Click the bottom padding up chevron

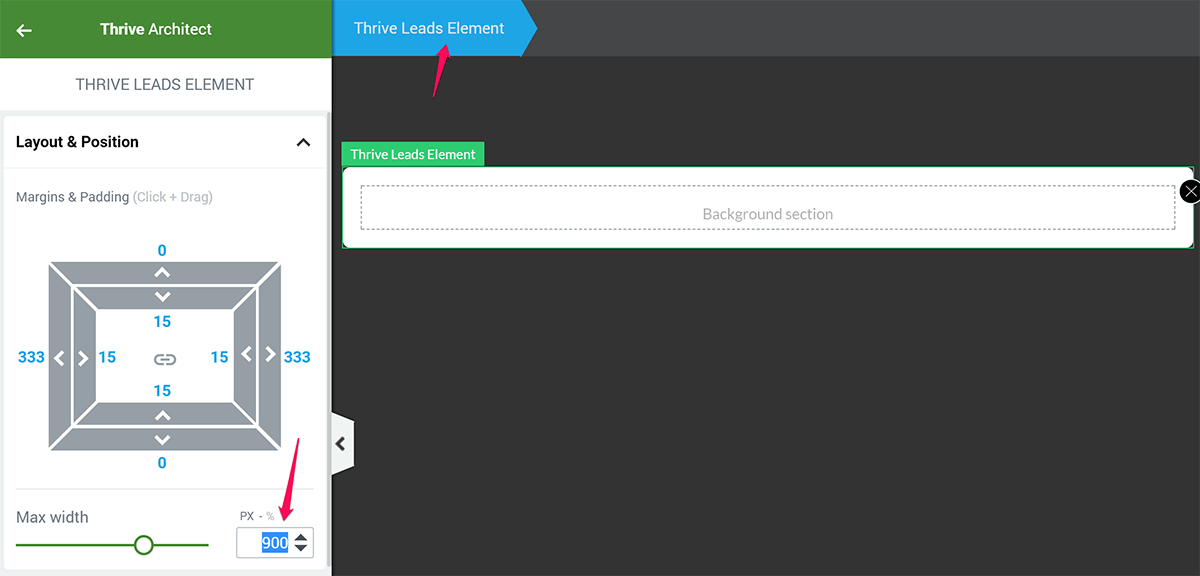162,416
